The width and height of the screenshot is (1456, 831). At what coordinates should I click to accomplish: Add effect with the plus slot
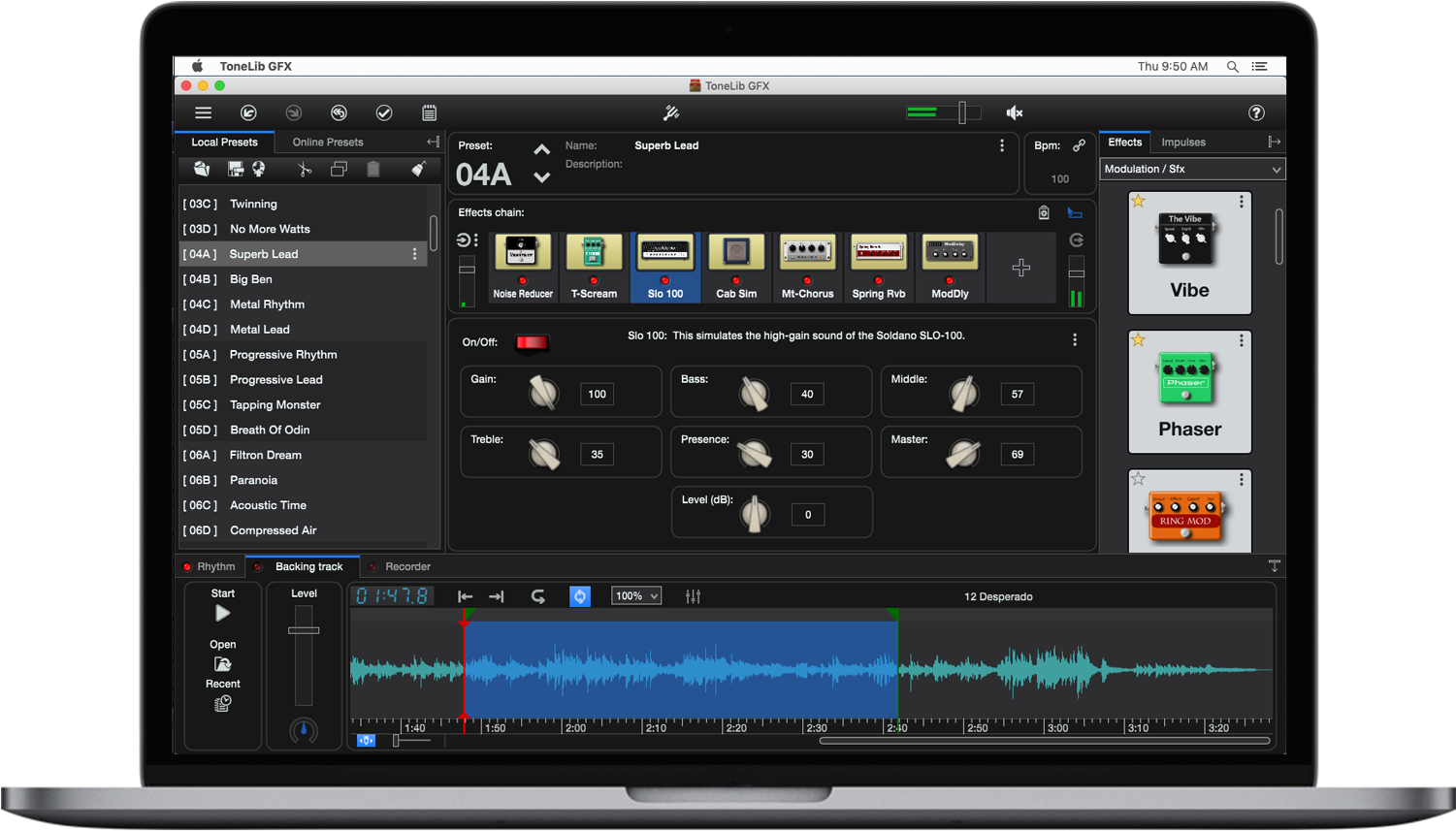[x=1021, y=268]
